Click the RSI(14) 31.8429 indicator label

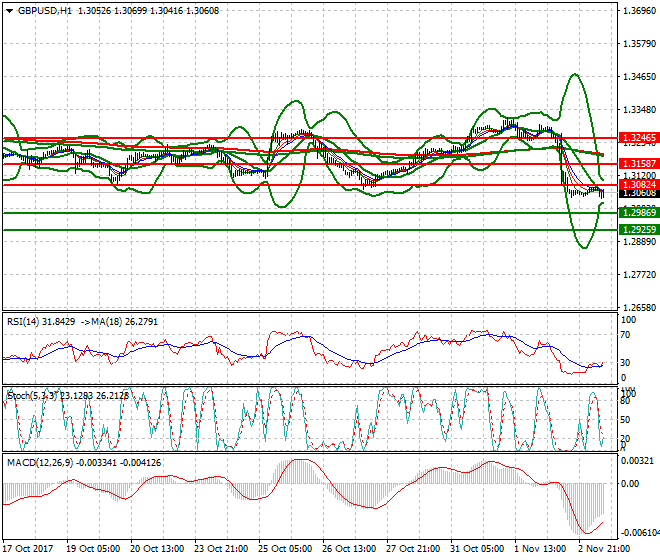41,322
